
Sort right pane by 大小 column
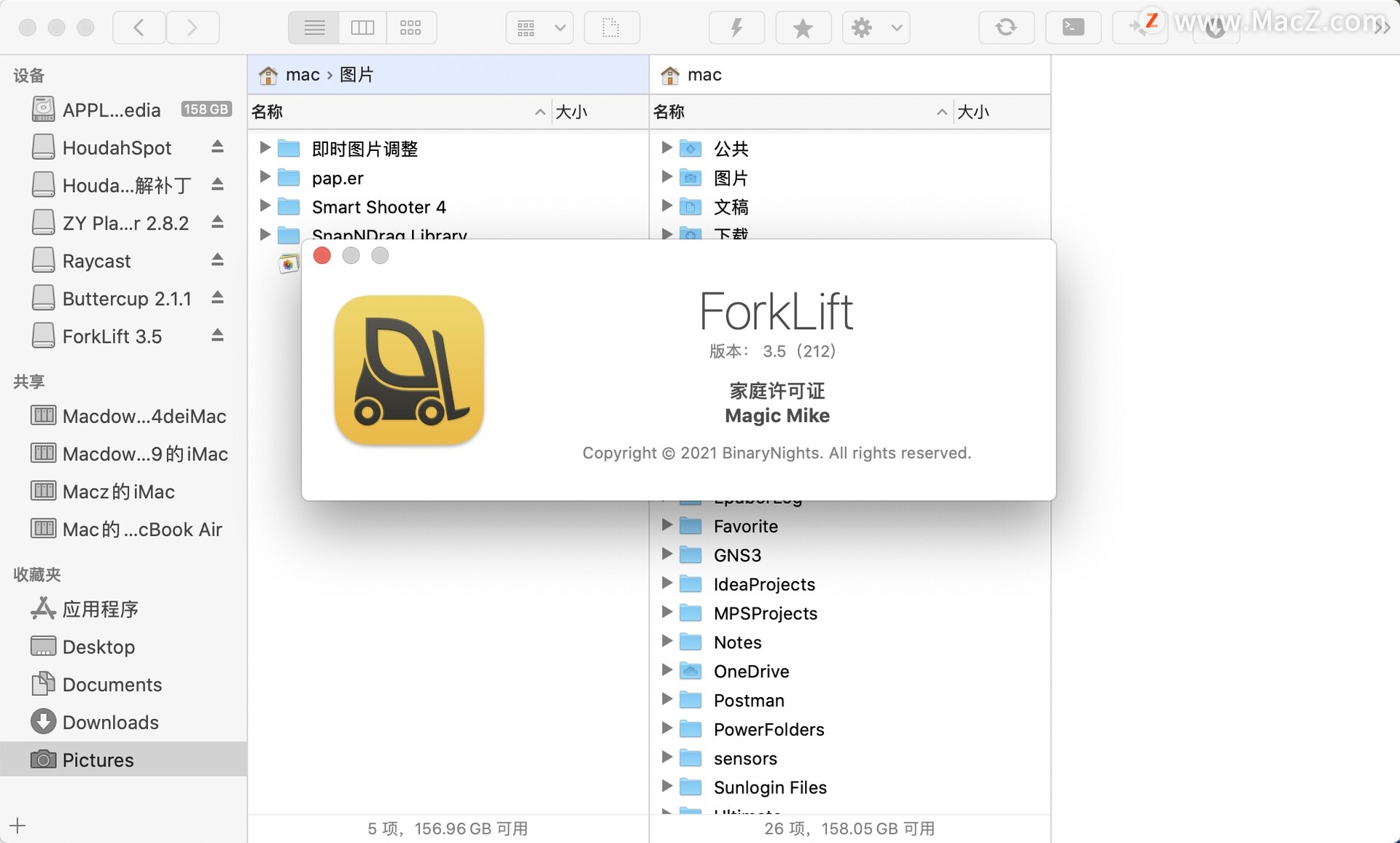click(975, 112)
